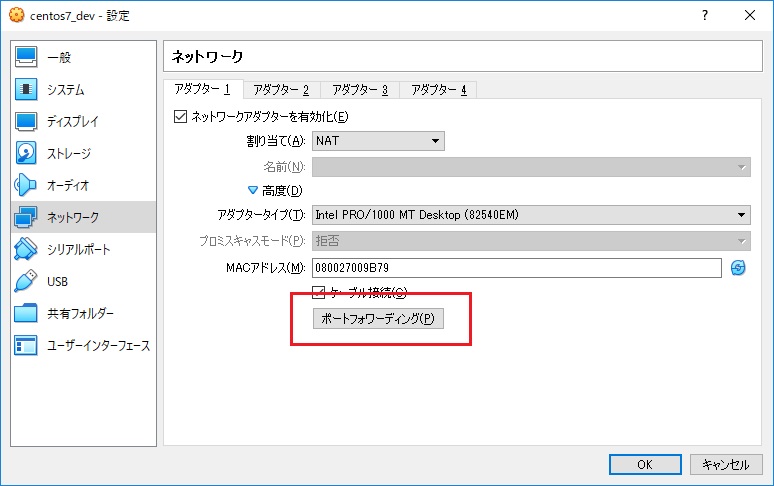Open the ディスプレイ monitor icon
The width and height of the screenshot is (774, 486).
26,121
